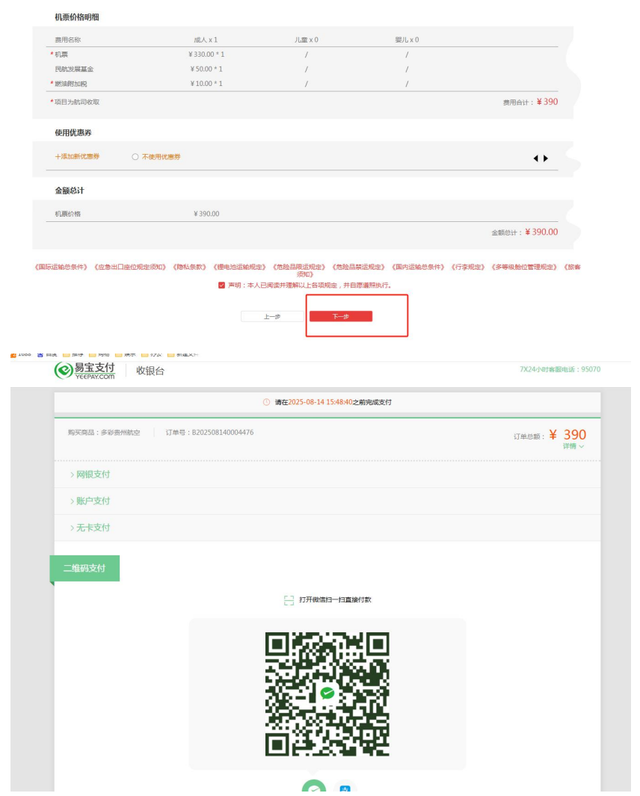Expand the 无卡支付 payment option
This screenshot has width=640, height=796.
tap(90, 527)
